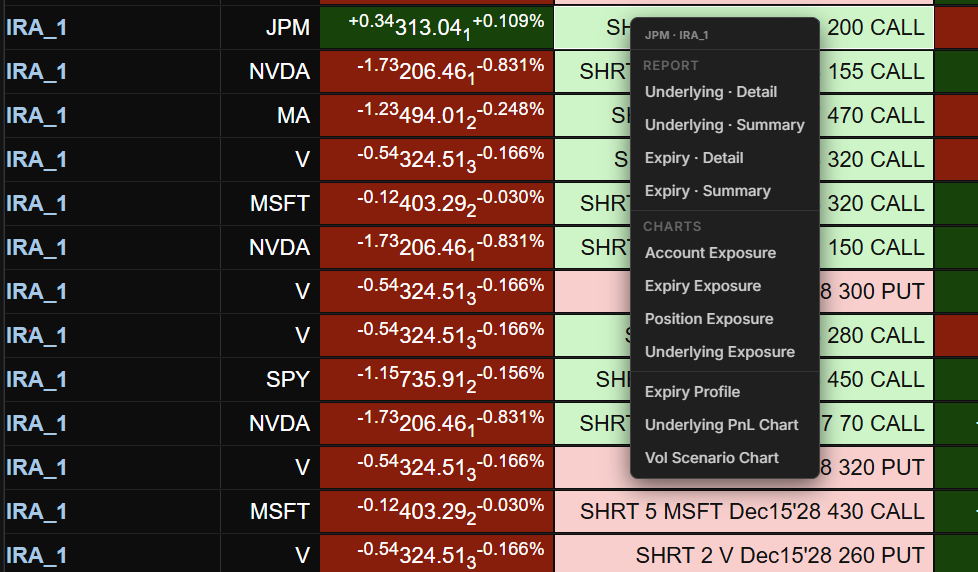Screen dimensions: 978x572
Task: Click V price 324.51 in the 320 PUT row
Action: tap(437, 467)
